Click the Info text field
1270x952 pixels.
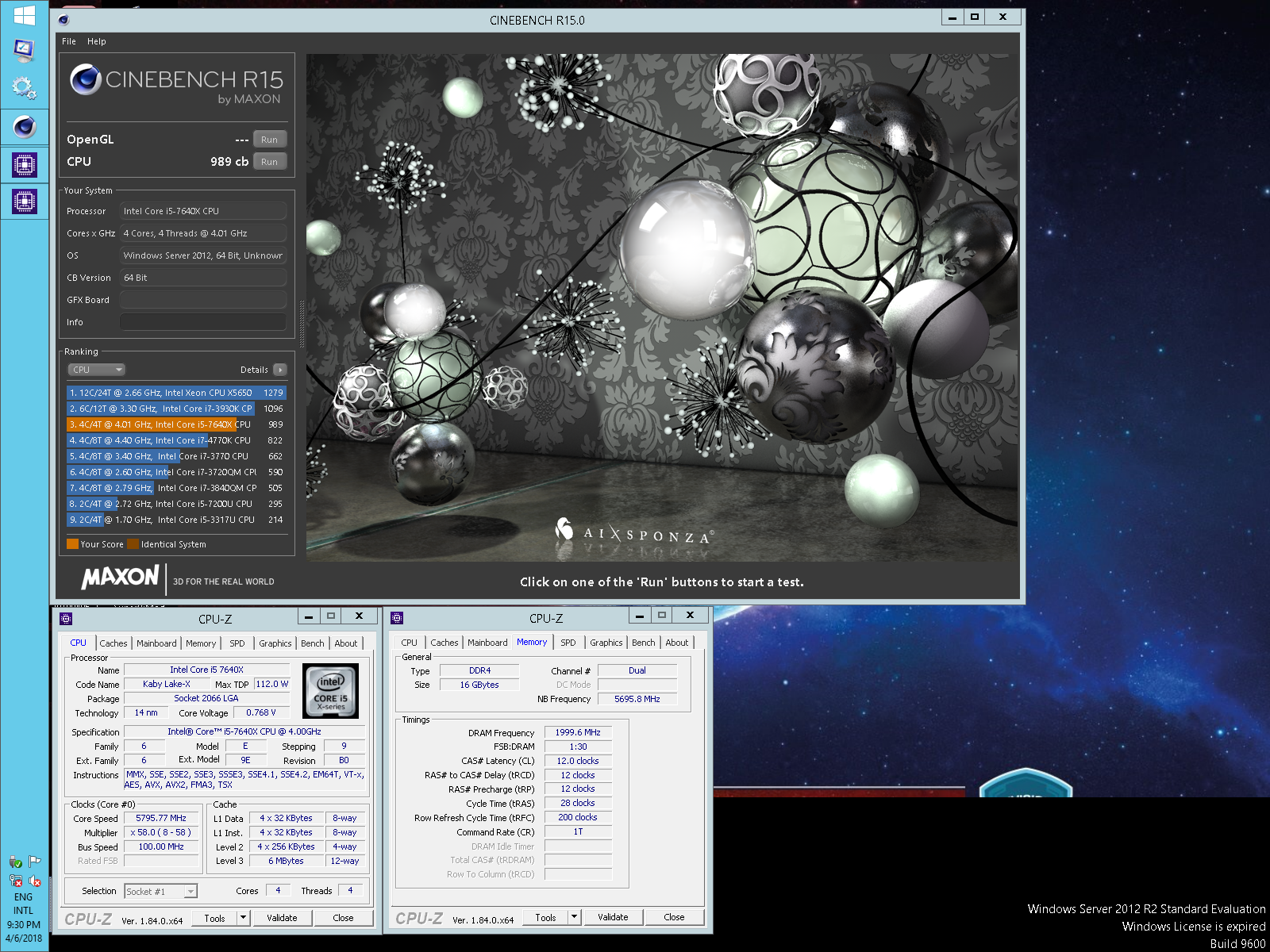pyautogui.click(x=203, y=322)
